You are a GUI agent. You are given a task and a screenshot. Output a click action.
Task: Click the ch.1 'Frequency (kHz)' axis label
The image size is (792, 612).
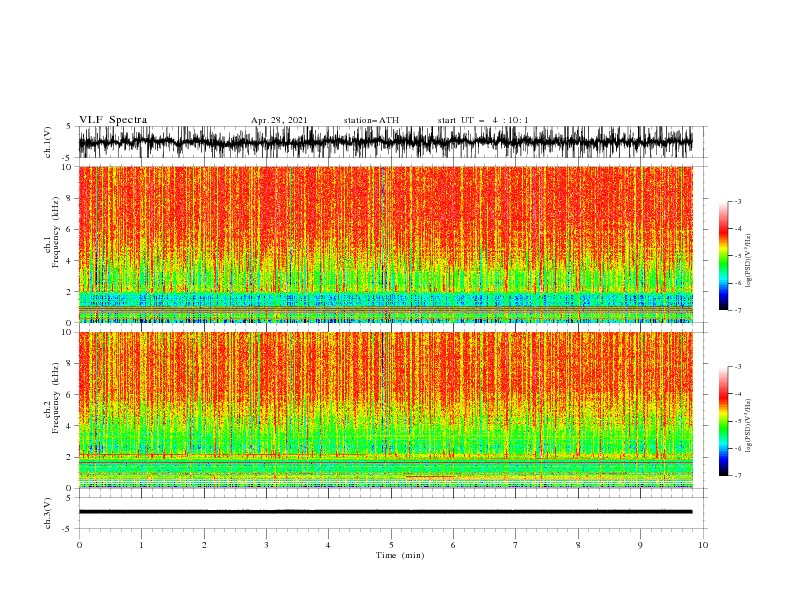pyautogui.click(x=56, y=233)
